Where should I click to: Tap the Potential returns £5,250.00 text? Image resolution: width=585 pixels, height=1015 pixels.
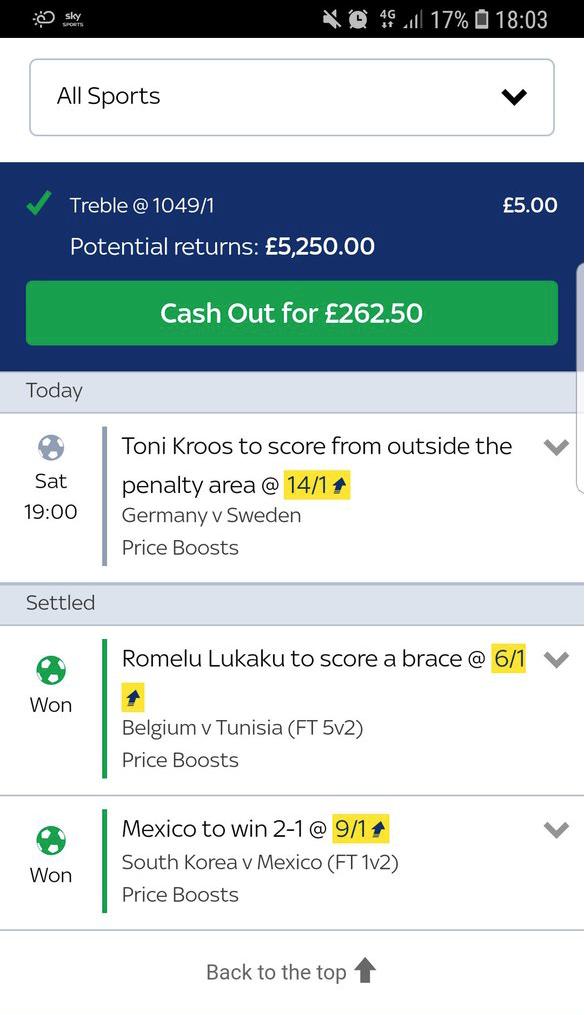tap(222, 247)
